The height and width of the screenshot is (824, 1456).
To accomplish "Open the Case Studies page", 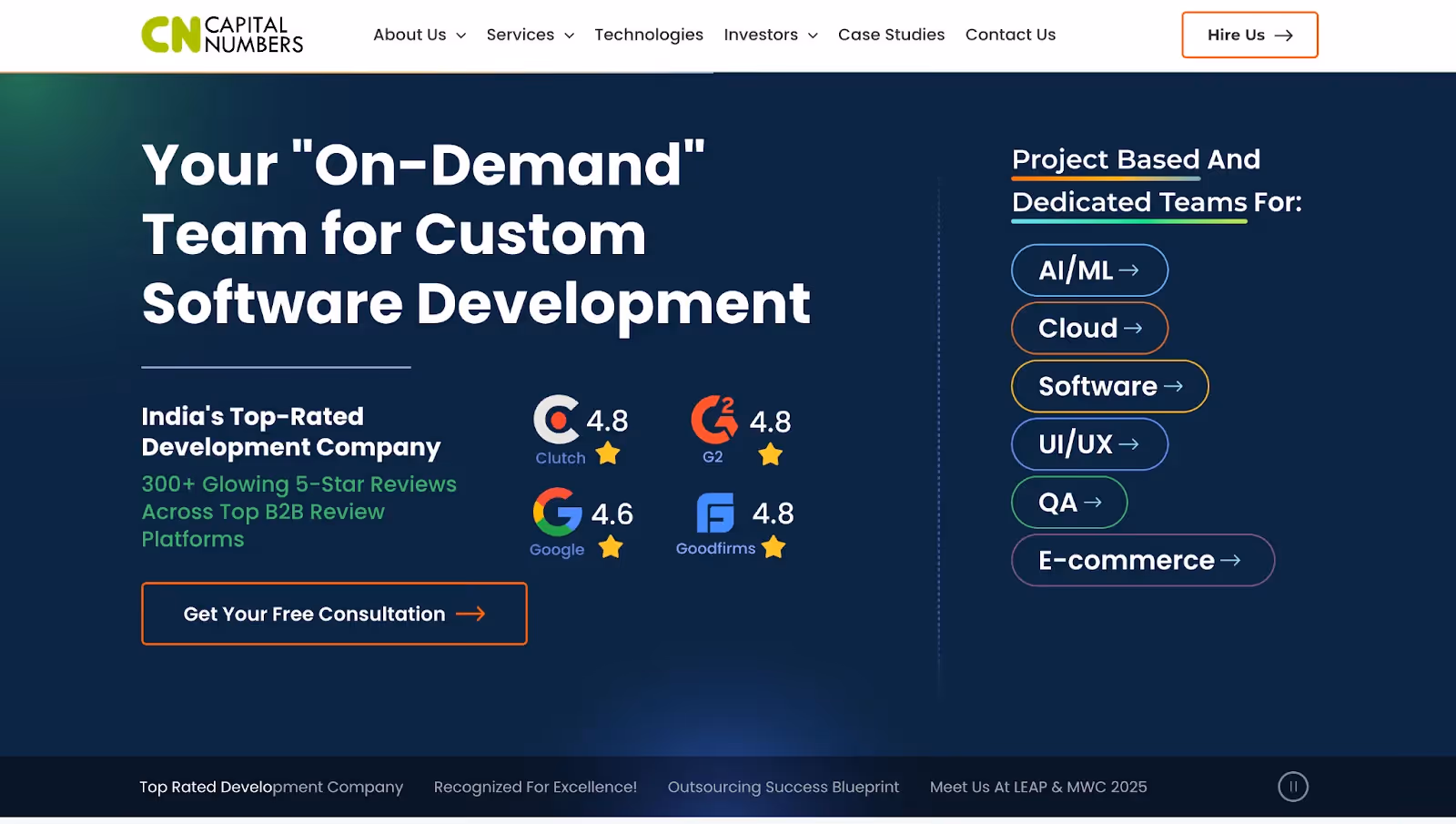I will 891,35.
